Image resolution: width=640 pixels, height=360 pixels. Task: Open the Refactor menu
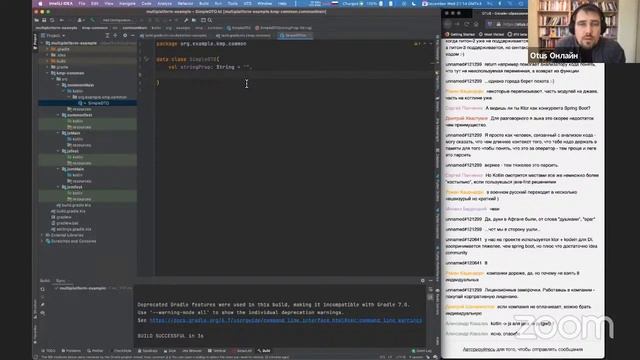pos(185,4)
